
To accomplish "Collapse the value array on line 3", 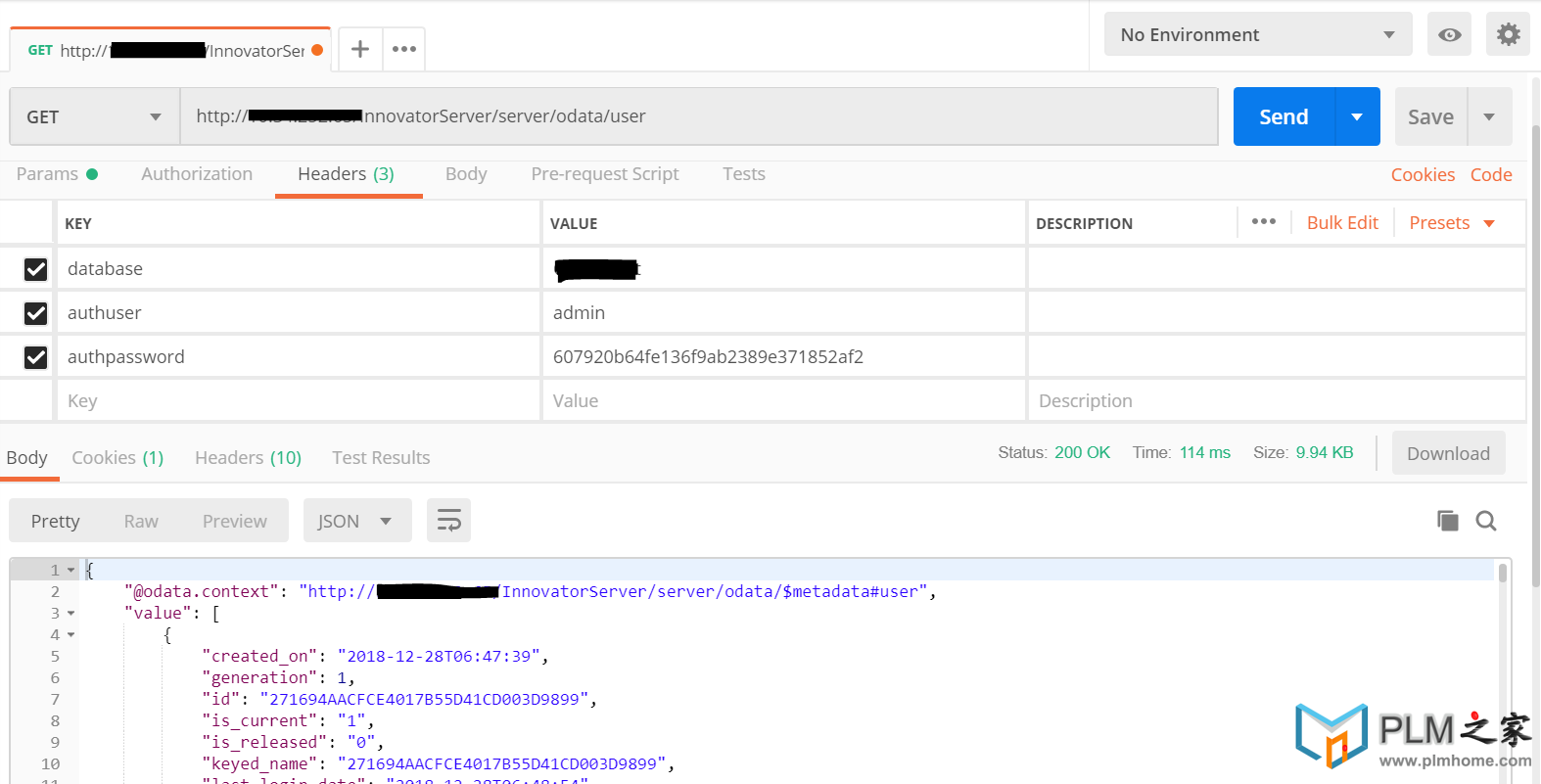I will click(71, 614).
